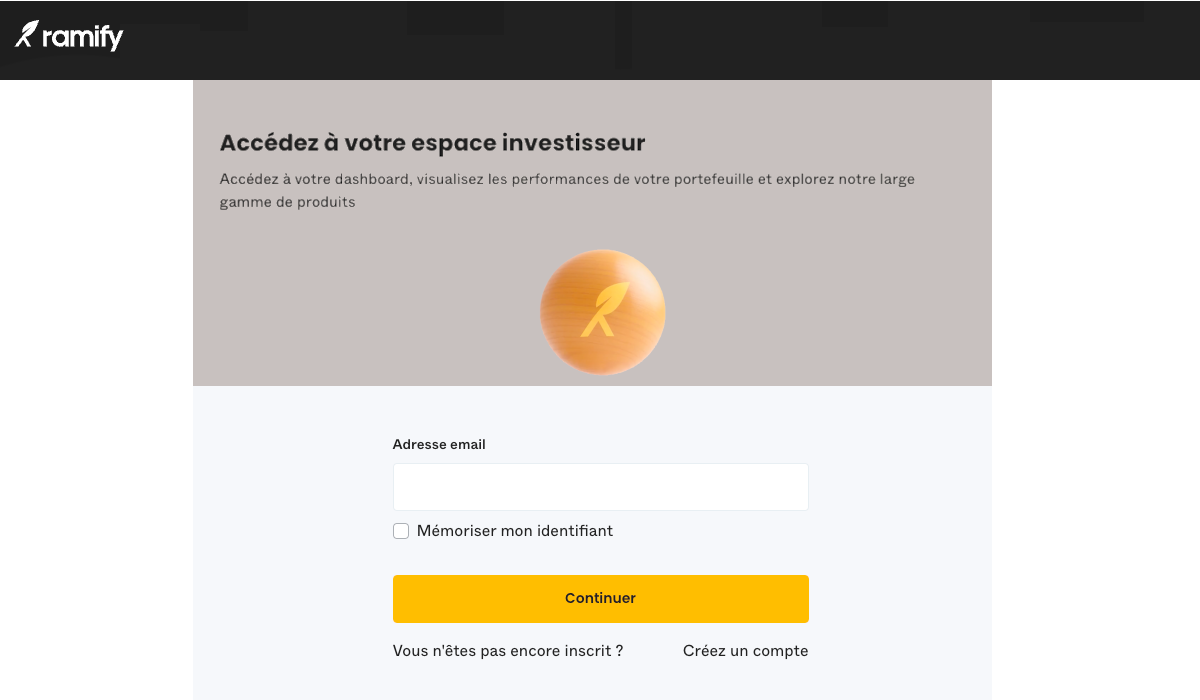1200x700 pixels.
Task: Click the "Mémoriser mon identifiant" label text
Action: point(514,531)
